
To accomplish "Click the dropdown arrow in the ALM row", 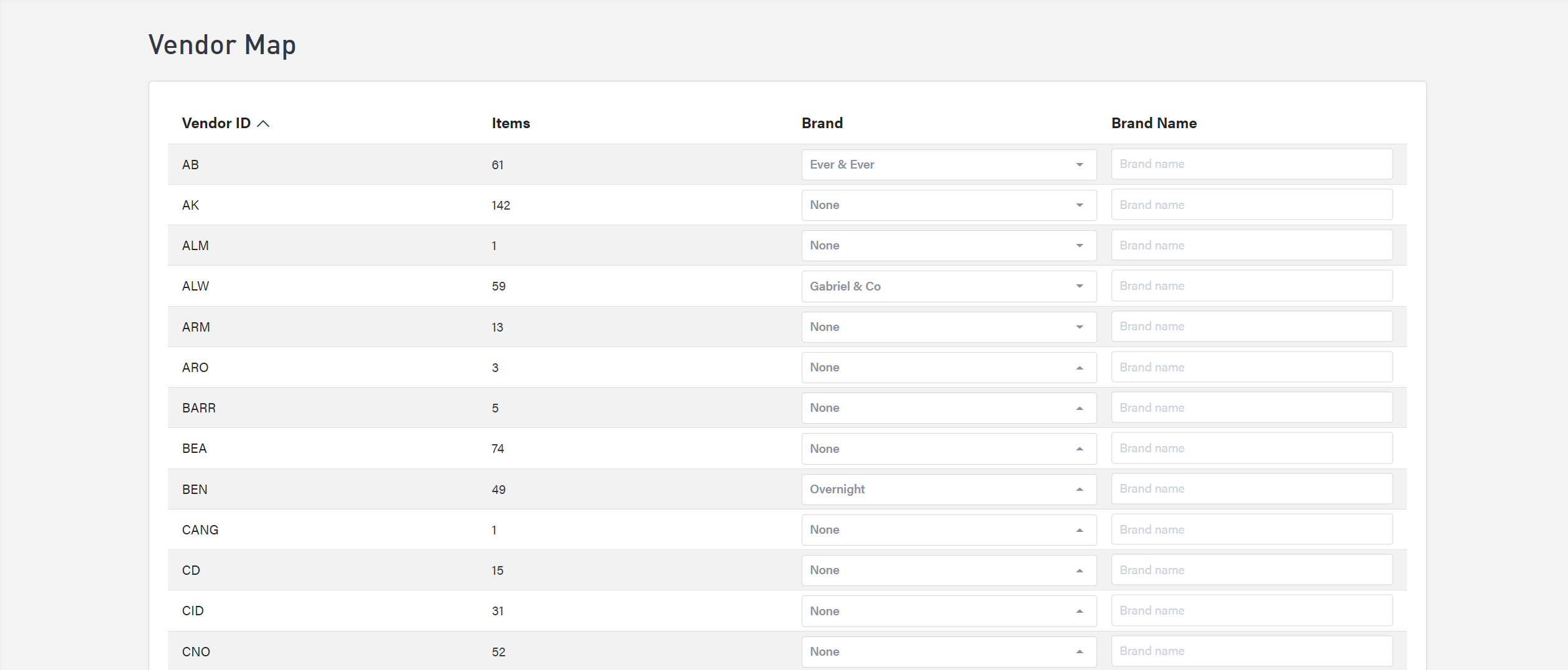I will click(1079, 246).
